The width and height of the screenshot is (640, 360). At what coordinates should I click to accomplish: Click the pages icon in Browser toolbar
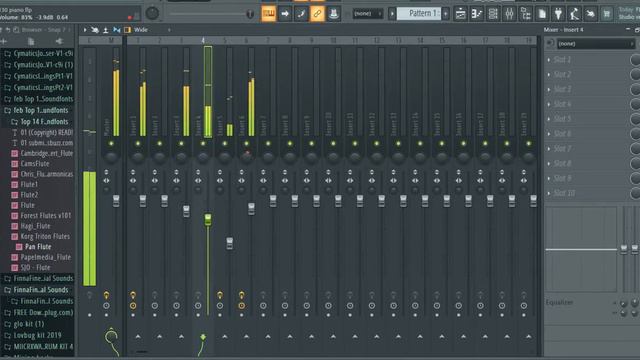click(x=31, y=41)
